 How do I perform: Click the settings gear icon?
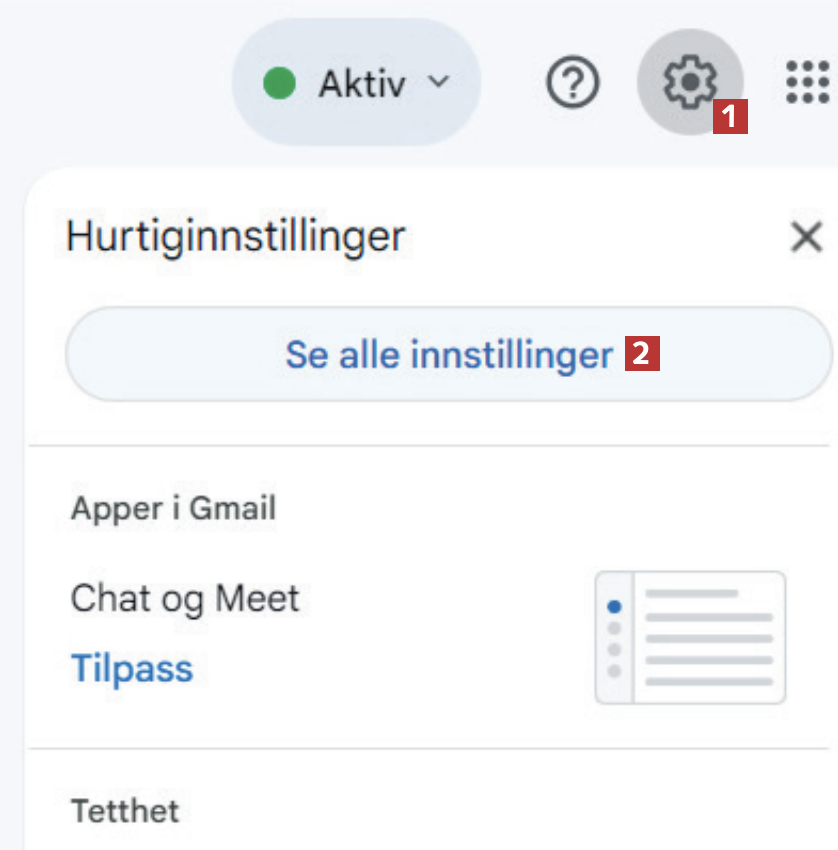point(689,82)
